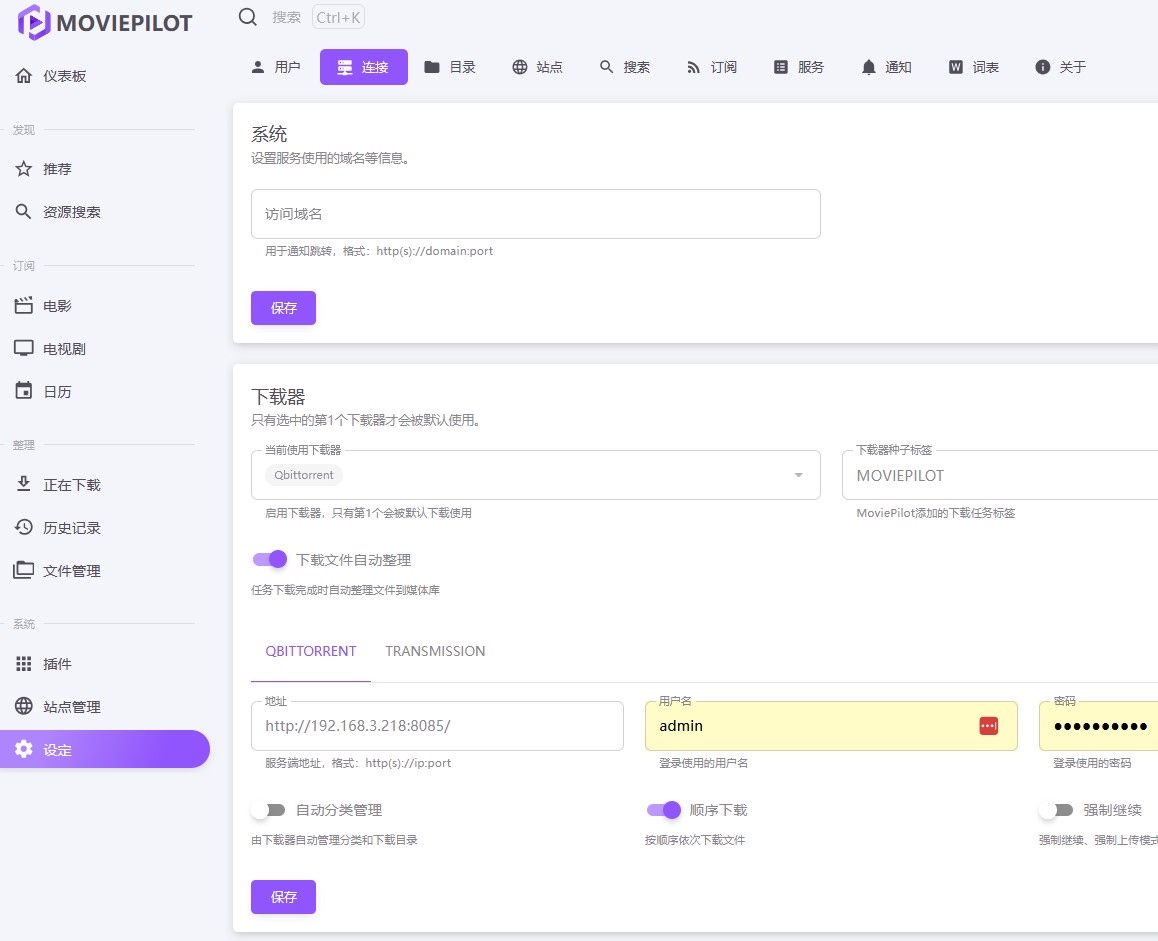Enable the automatic category management toggle

269,810
